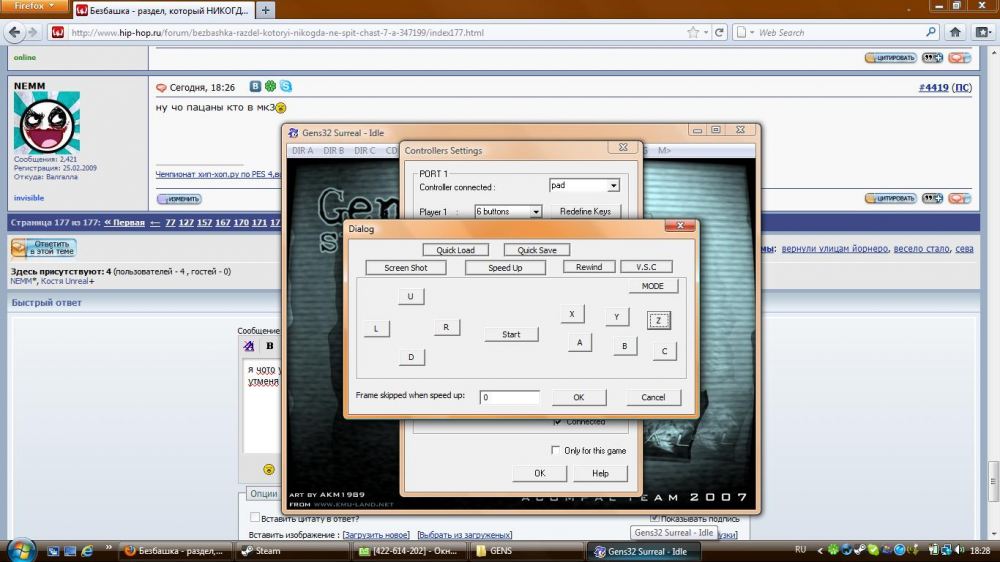
Task: Click the Start key button
Action: (x=511, y=334)
